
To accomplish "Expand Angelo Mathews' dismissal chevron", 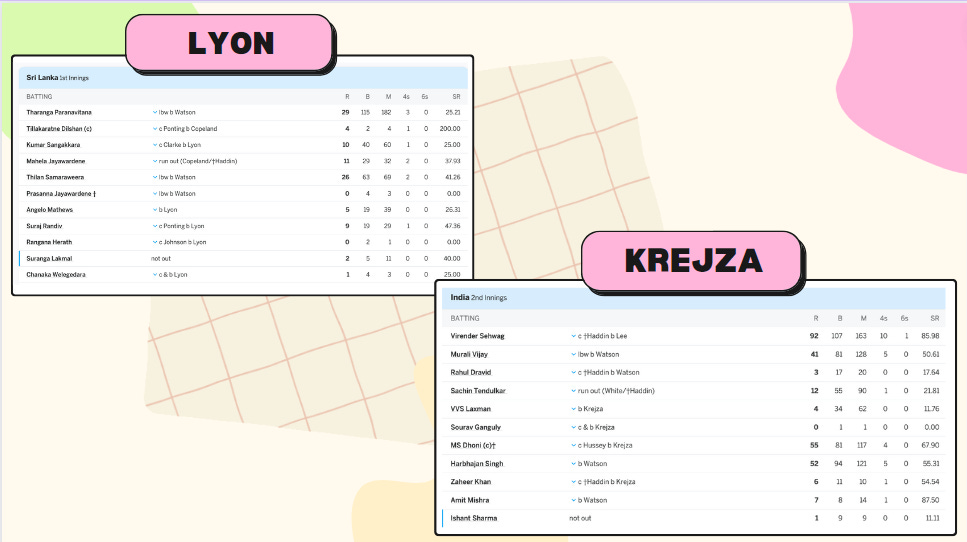I will (155, 210).
